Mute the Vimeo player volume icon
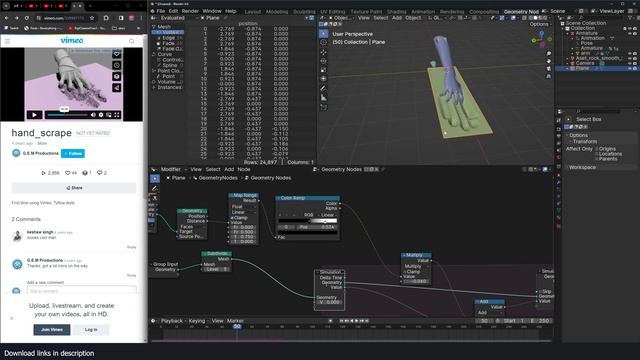 pos(93,115)
